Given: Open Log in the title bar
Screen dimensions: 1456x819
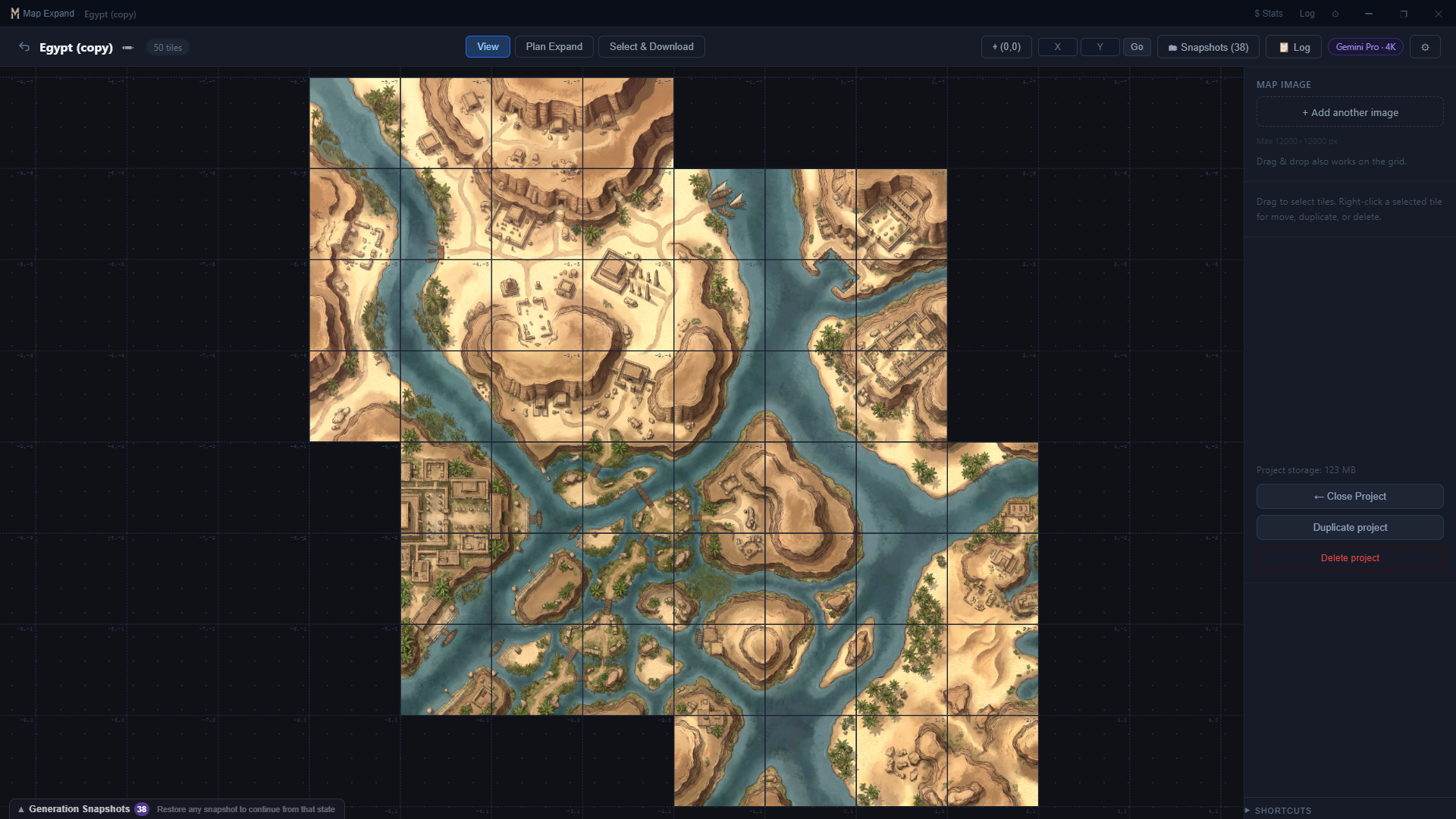Looking at the screenshot, I should pos(1307,14).
